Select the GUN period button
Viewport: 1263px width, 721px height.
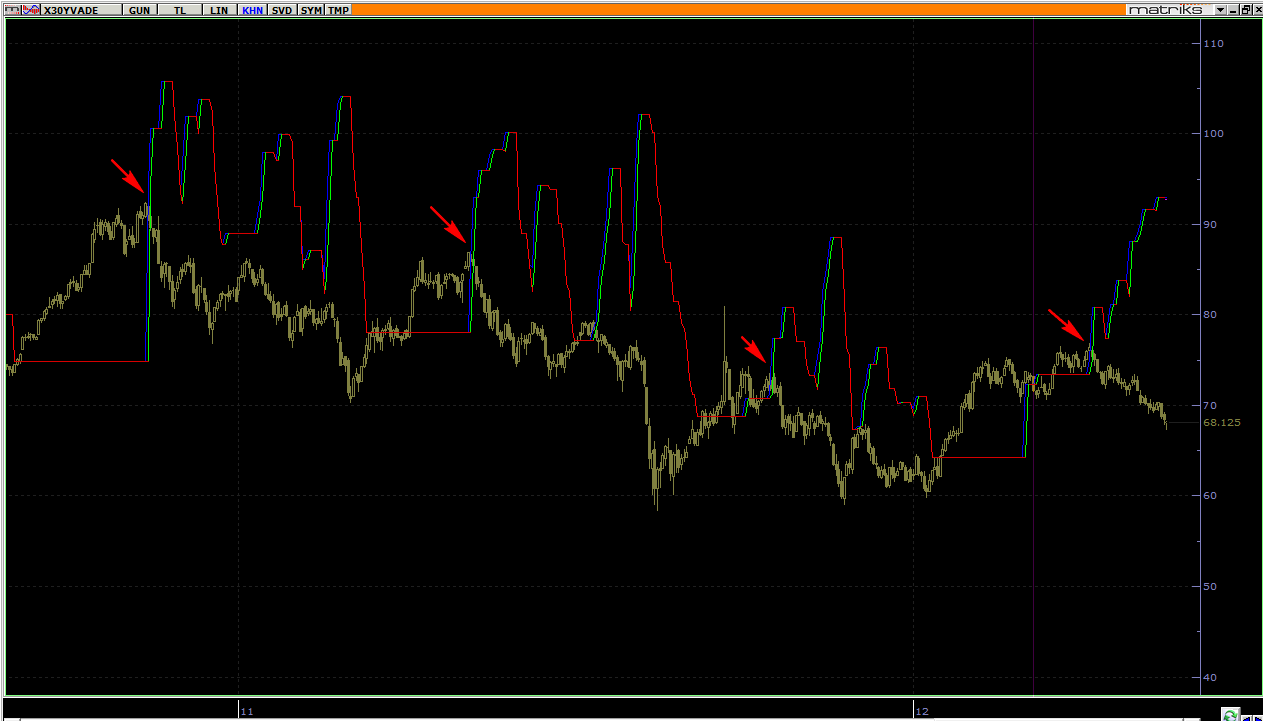coord(139,10)
